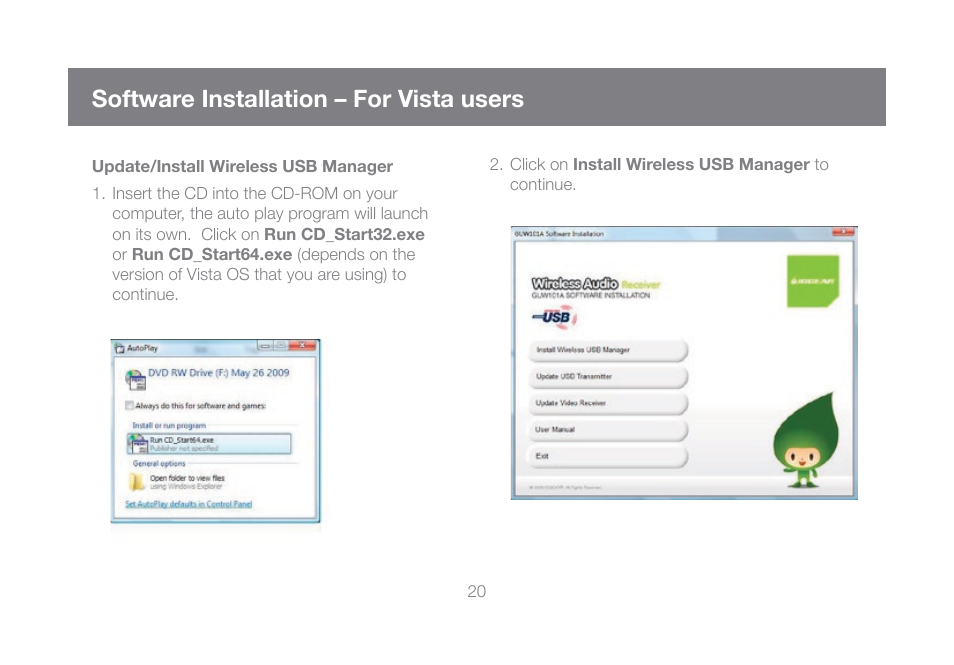The width and height of the screenshot is (954, 665).
Task: Select Run CD_Start64.exe in AutoPlay
Action: pyautogui.click(x=209, y=444)
